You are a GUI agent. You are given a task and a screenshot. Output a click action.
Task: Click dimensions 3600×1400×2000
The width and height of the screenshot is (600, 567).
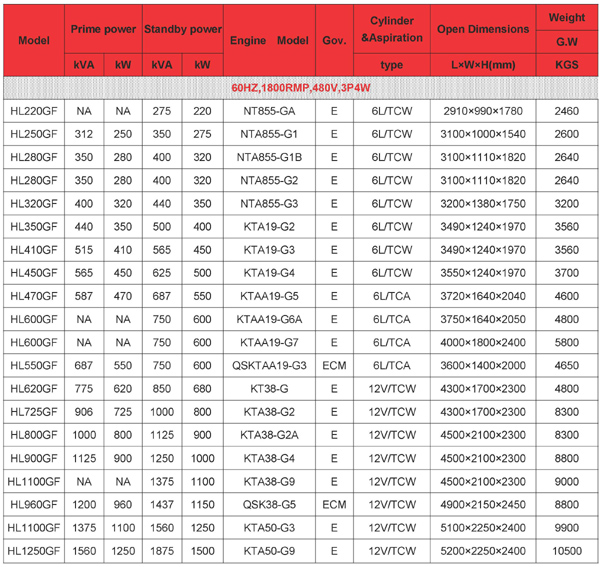pos(483,366)
